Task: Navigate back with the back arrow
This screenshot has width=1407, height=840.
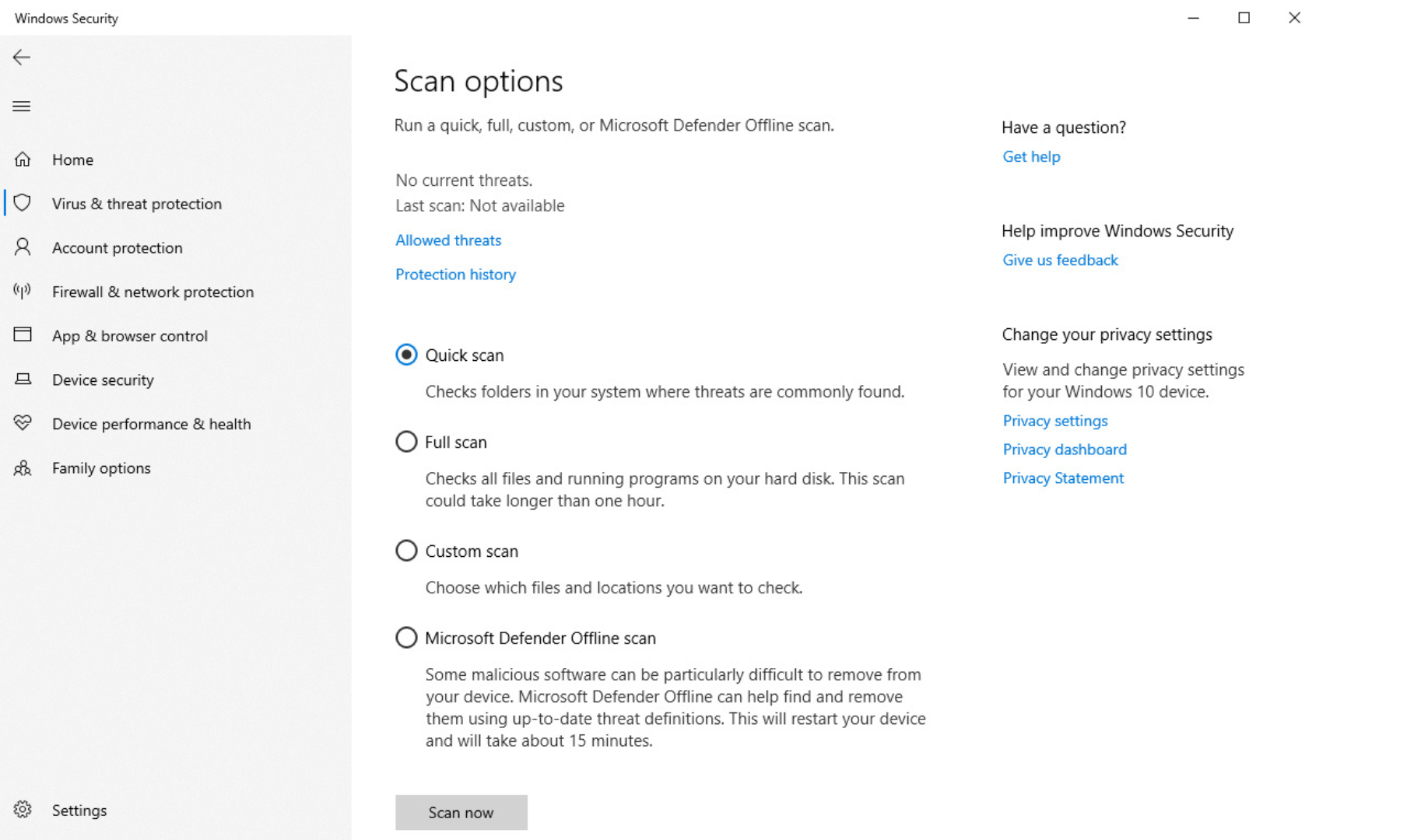Action: click(x=21, y=57)
